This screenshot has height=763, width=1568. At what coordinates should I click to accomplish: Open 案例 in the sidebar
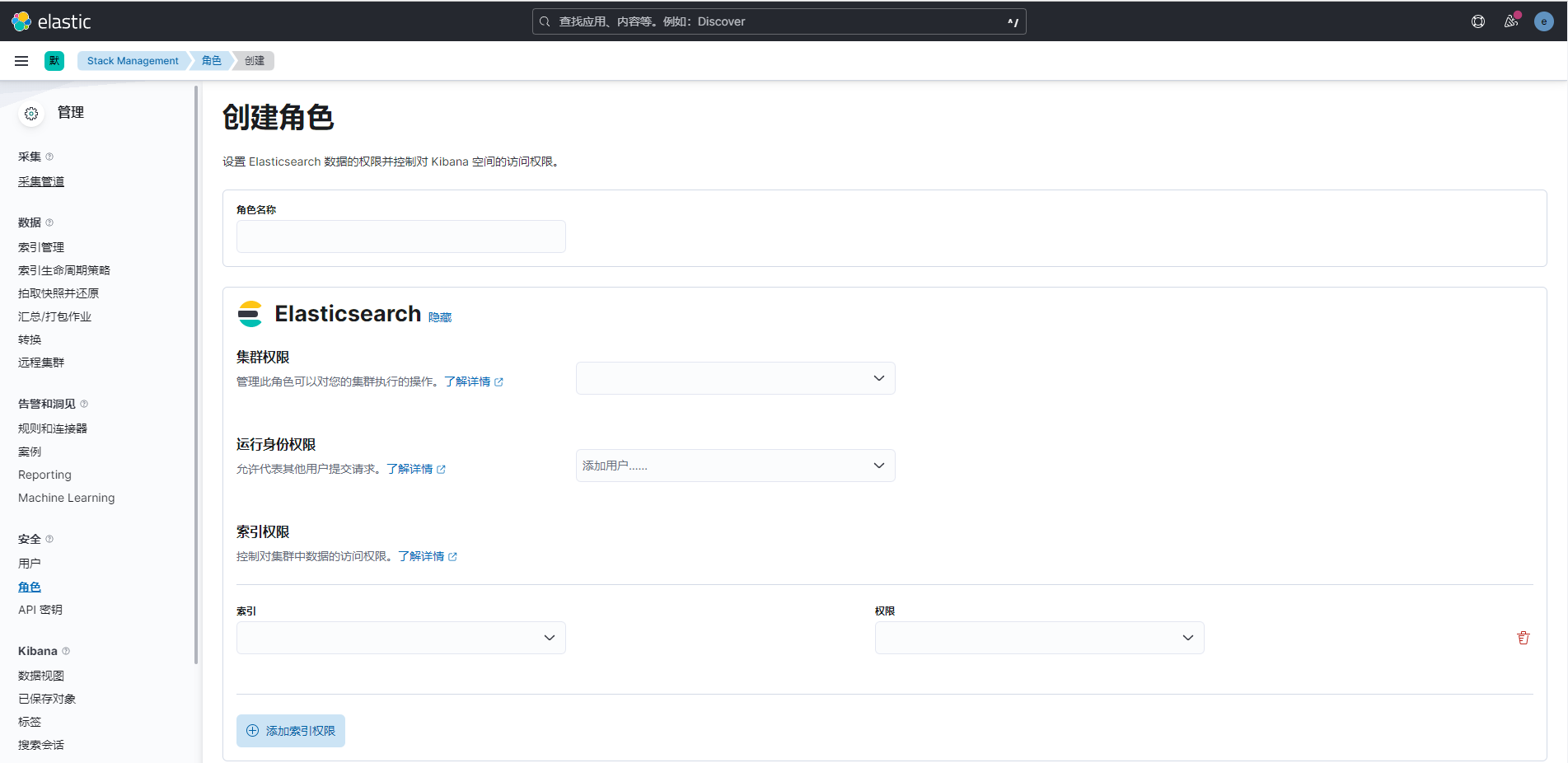[30, 452]
